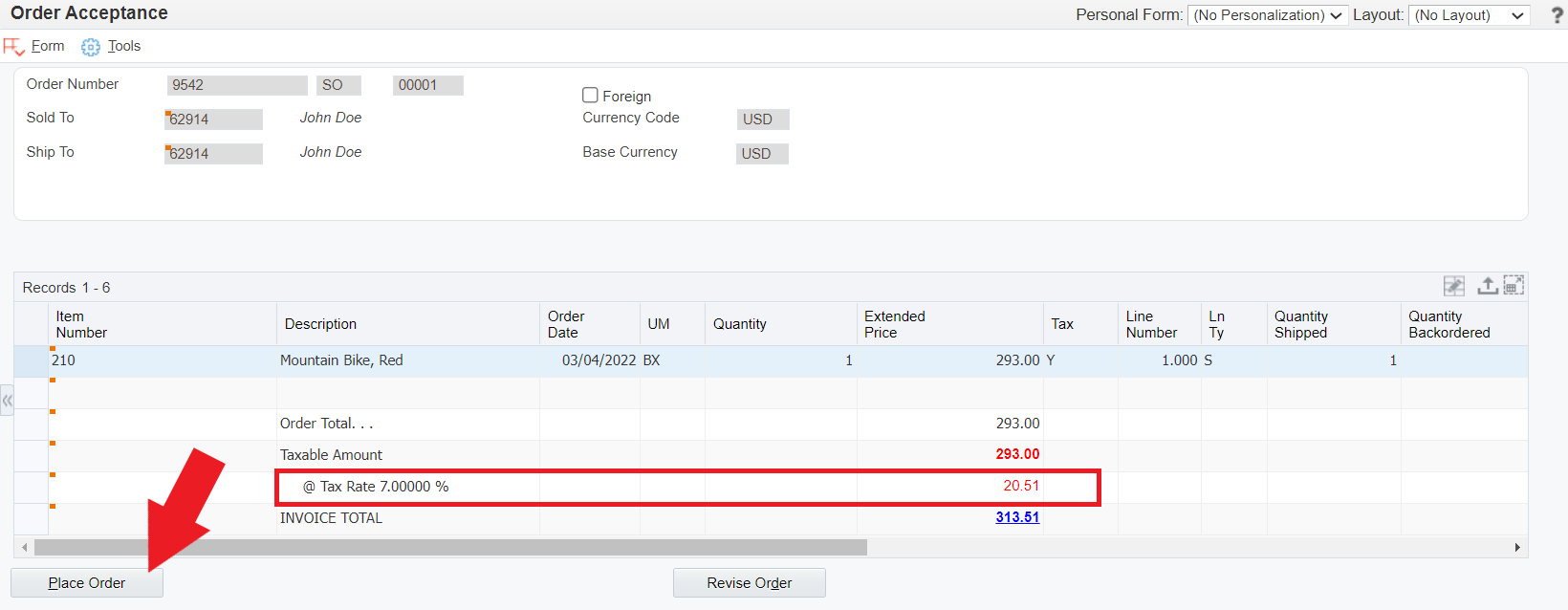Click the Ln Ty column header
Screen dimensions: 1568x610
pyautogui.click(x=1234, y=324)
